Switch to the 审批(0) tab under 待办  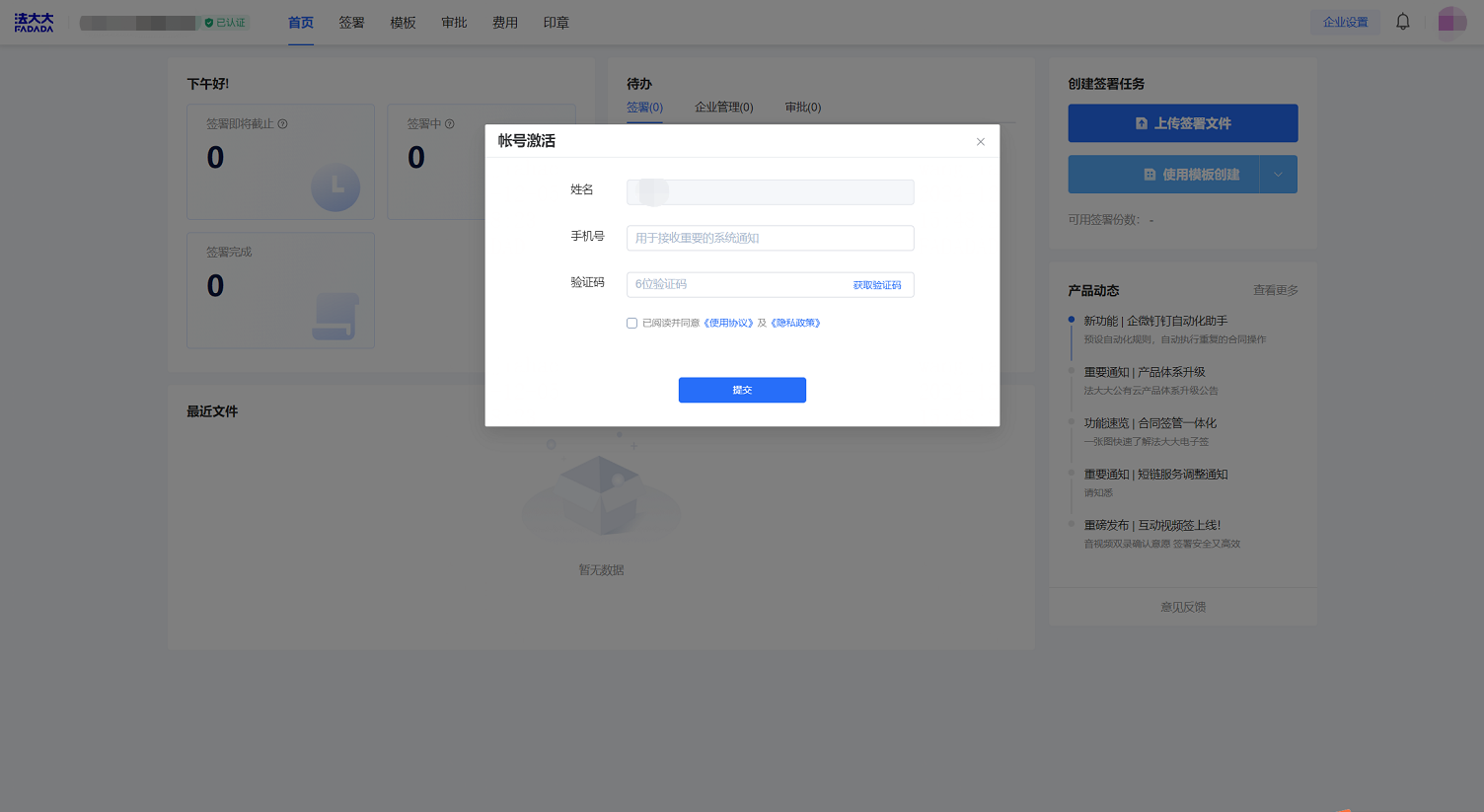coord(802,107)
